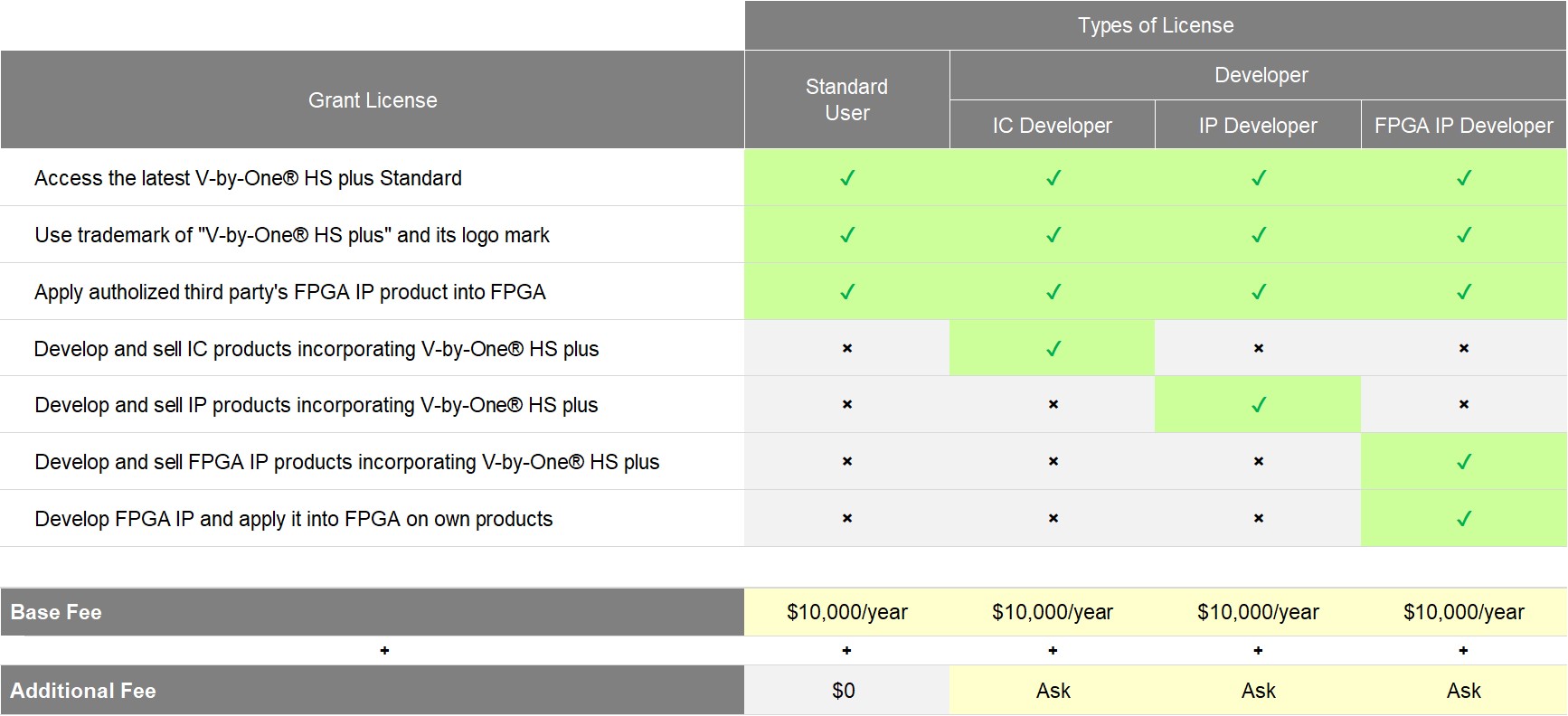Click Standard User additional fee '$0'

pos(844,691)
